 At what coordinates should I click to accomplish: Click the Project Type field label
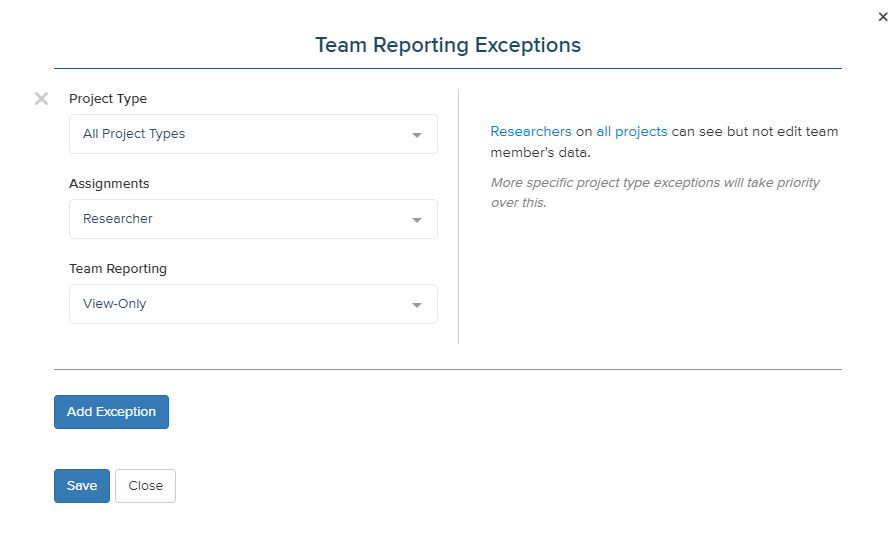108,99
